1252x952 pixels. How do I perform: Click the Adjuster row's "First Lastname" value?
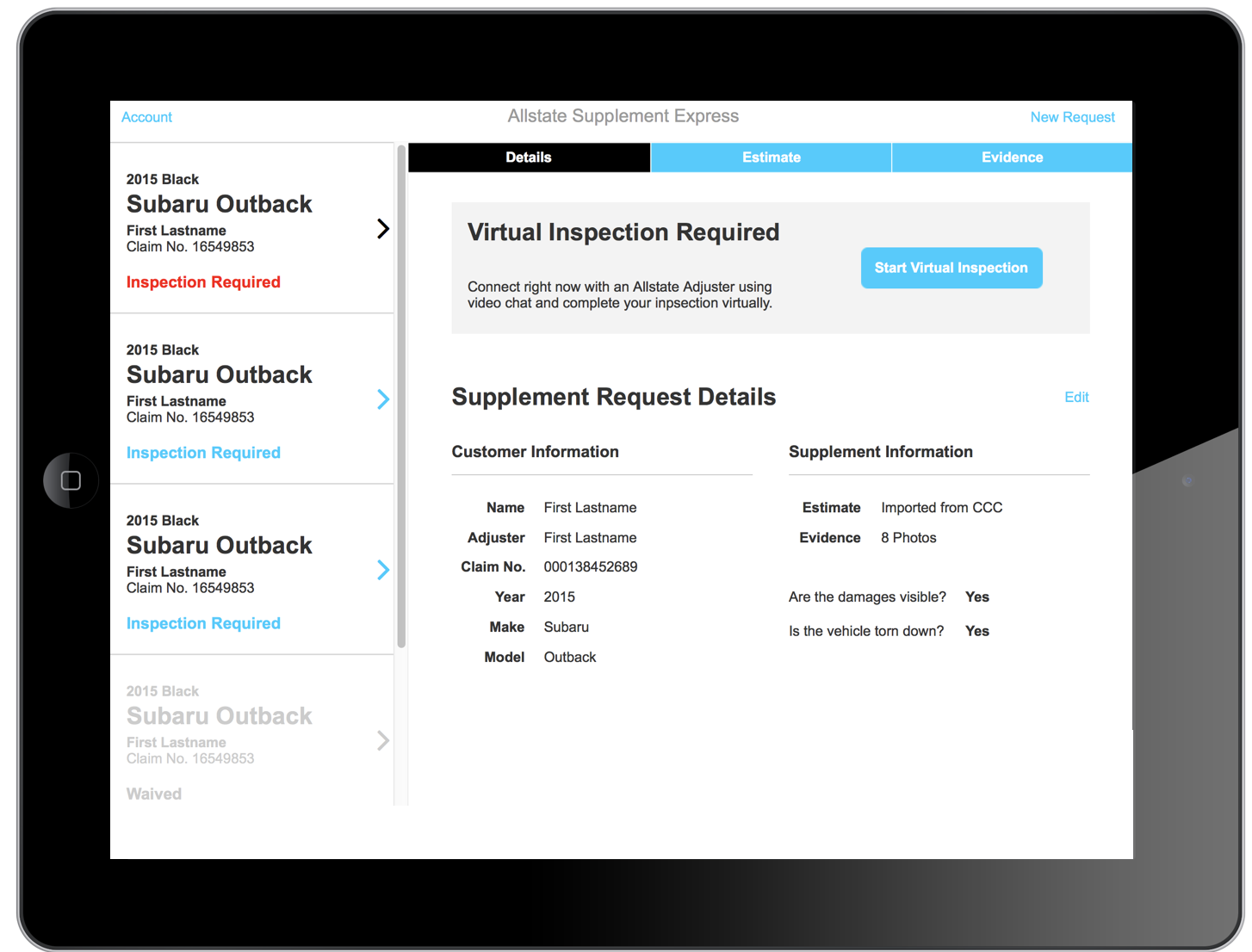[x=591, y=538]
